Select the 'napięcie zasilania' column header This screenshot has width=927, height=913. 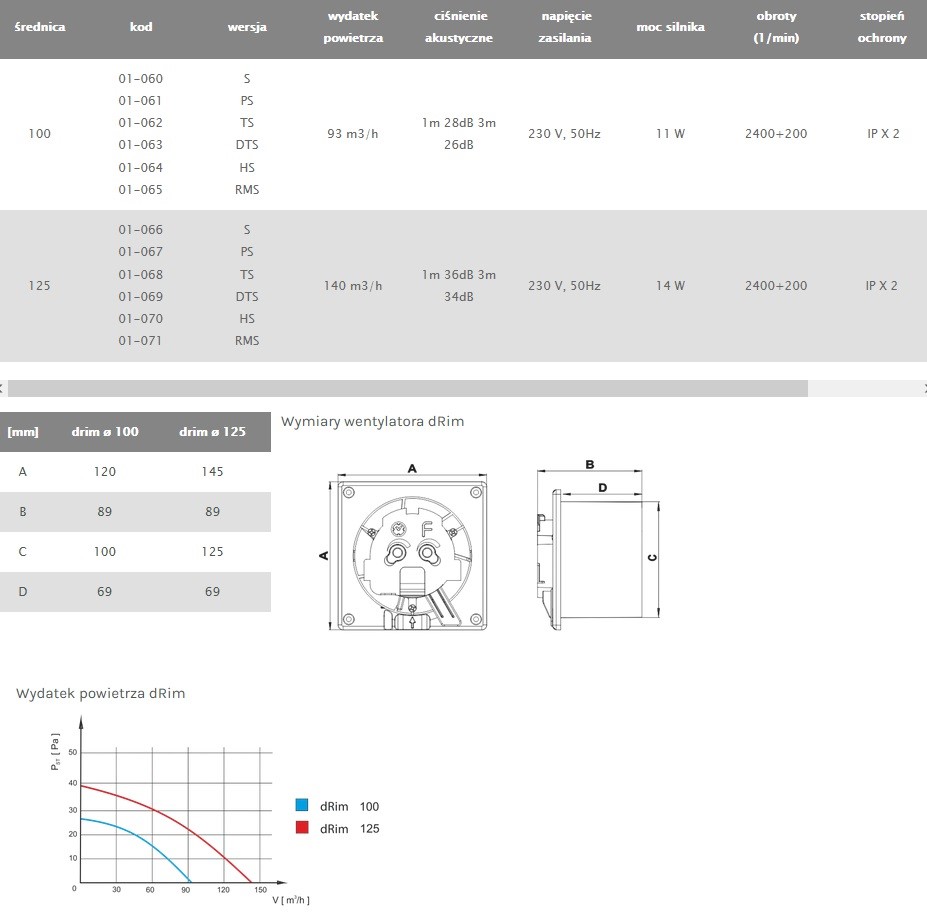(565, 27)
